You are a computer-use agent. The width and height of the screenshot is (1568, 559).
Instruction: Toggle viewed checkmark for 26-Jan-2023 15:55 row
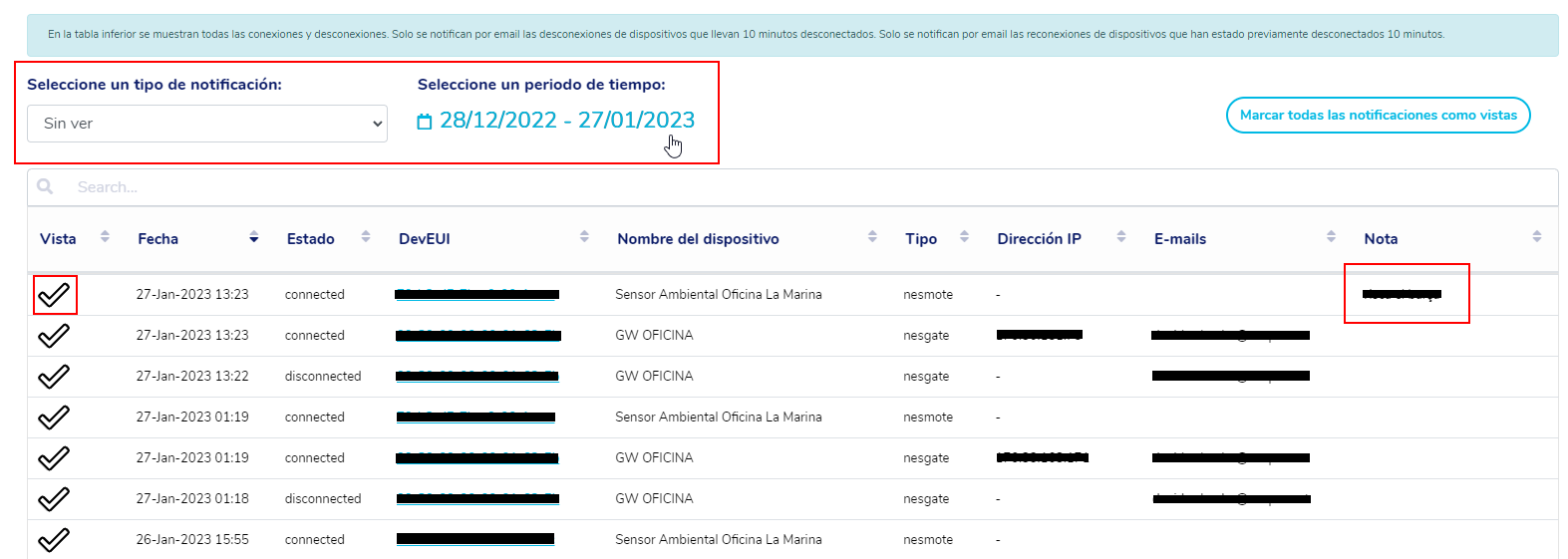pyautogui.click(x=54, y=540)
